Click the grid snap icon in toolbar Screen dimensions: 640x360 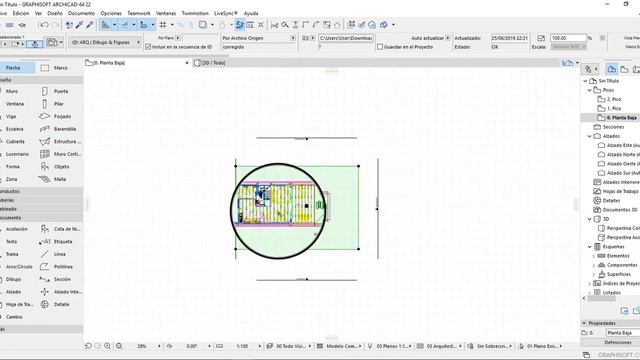point(163,25)
